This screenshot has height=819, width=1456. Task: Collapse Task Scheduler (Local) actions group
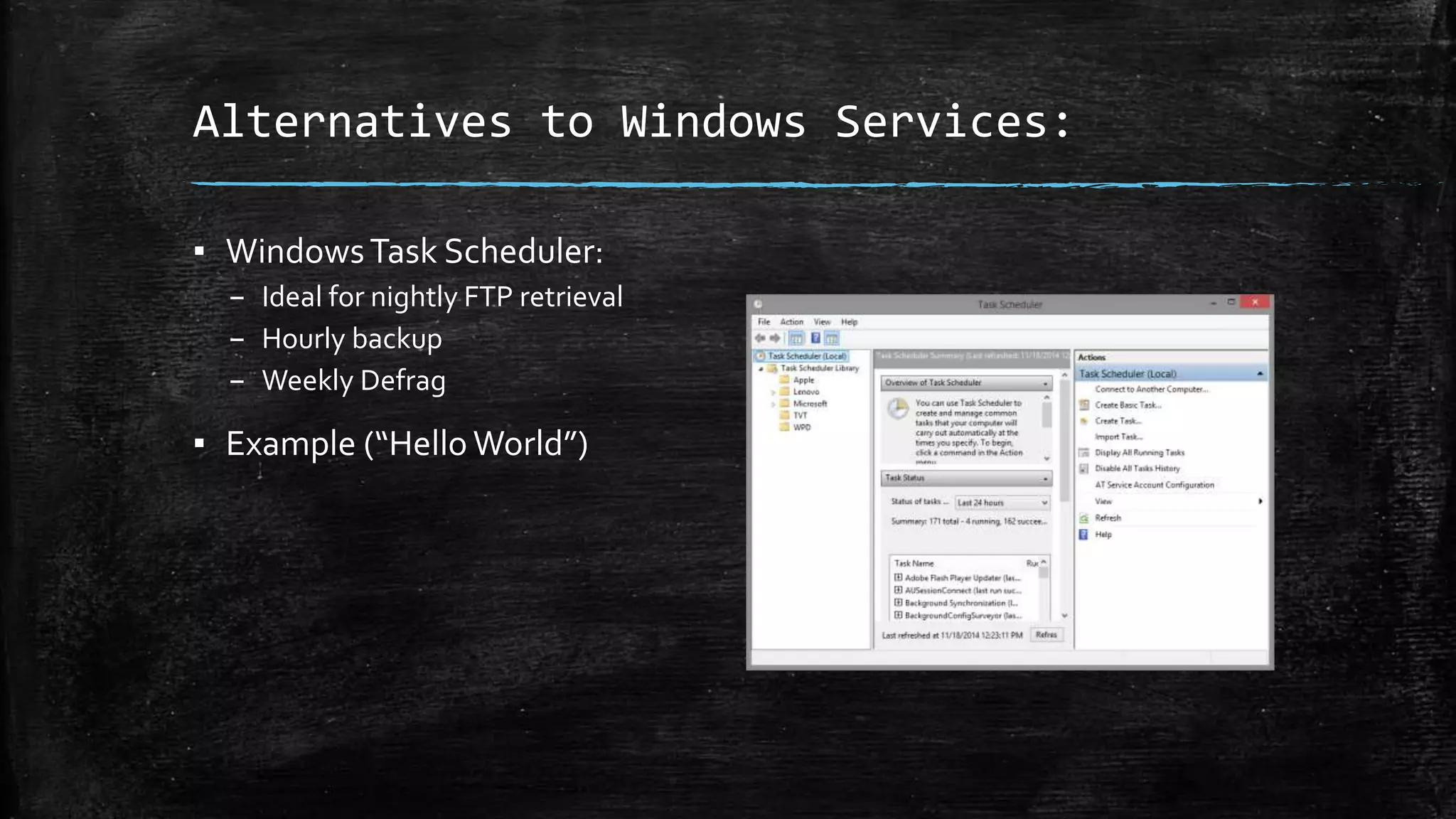coord(1260,373)
